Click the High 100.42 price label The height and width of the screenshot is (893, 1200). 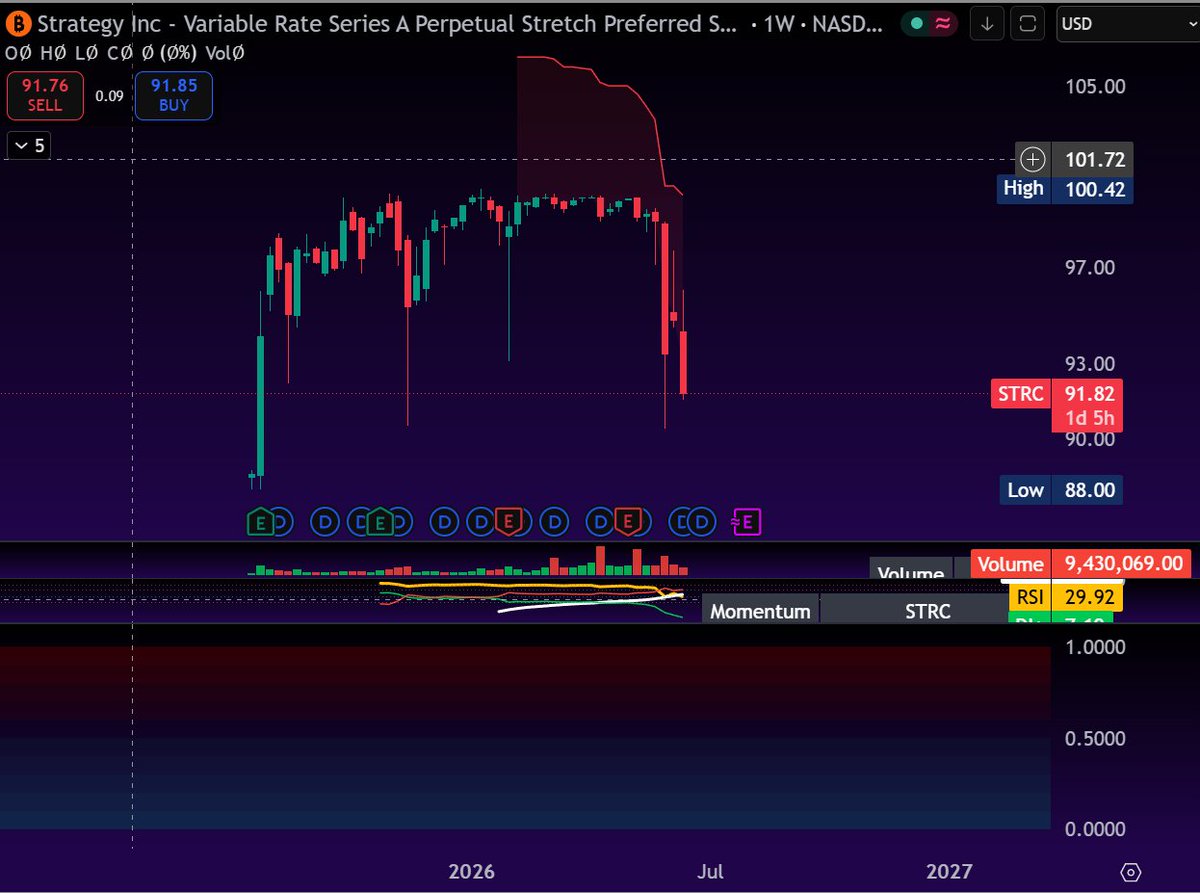(x=1065, y=189)
